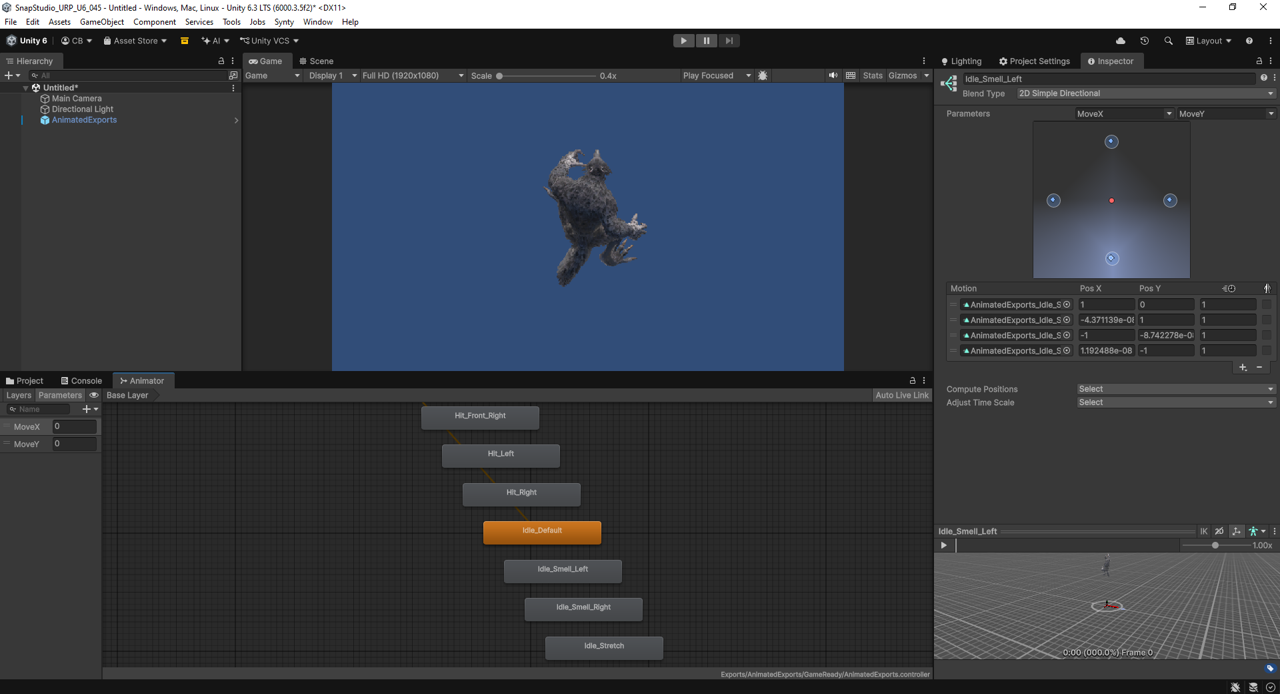This screenshot has width=1280, height=694.
Task: Click the yellow package manager icon
Action: [x=184, y=41]
